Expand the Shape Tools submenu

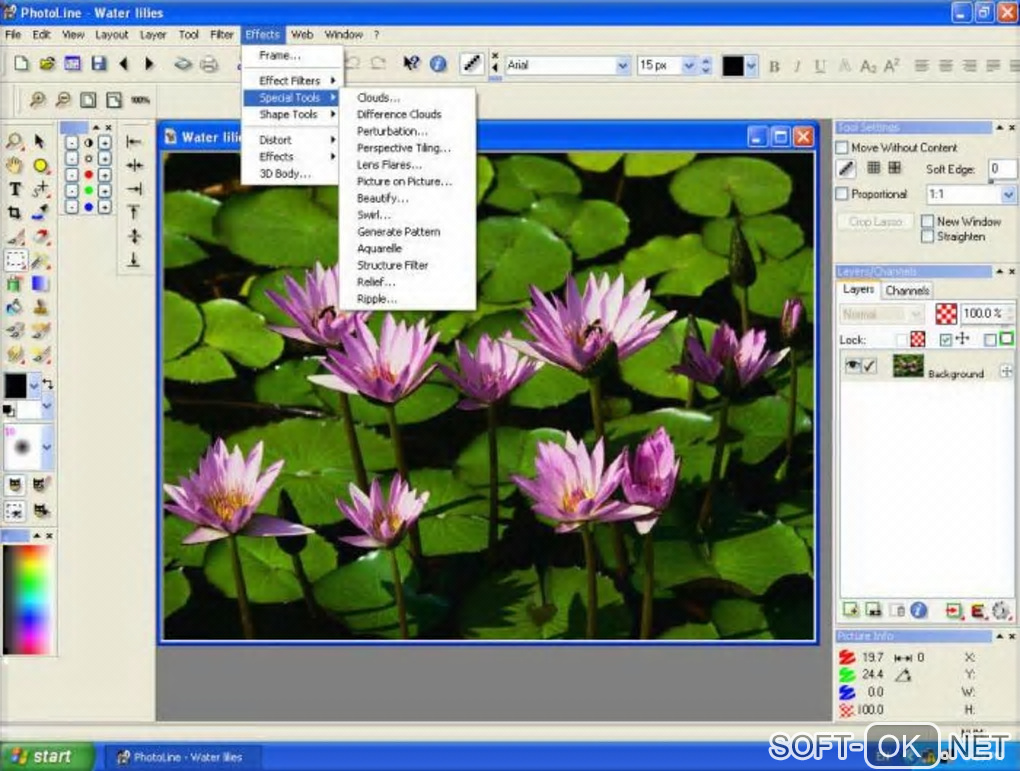pos(292,115)
